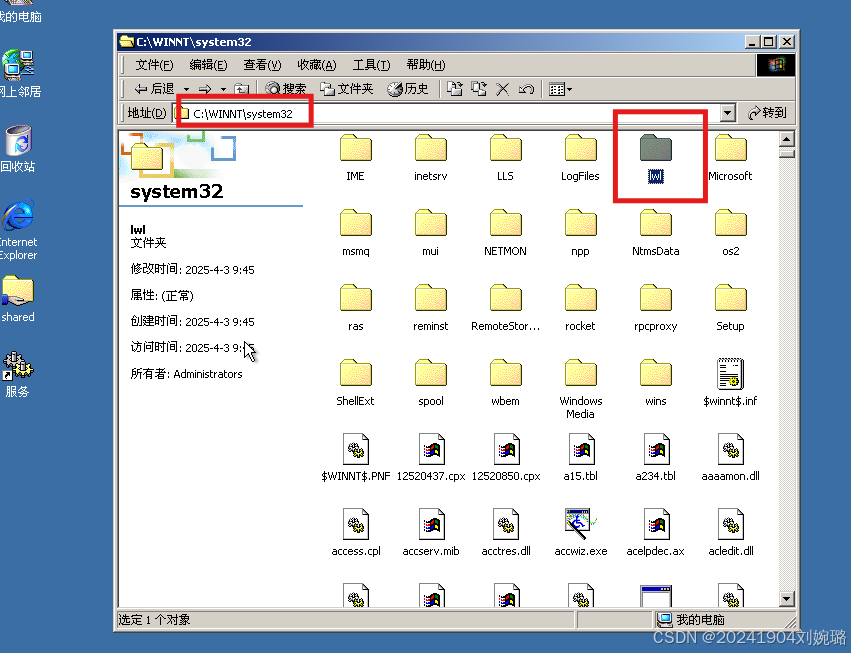This screenshot has width=851, height=653.
Task: Select the reminst folder
Action: [430, 307]
